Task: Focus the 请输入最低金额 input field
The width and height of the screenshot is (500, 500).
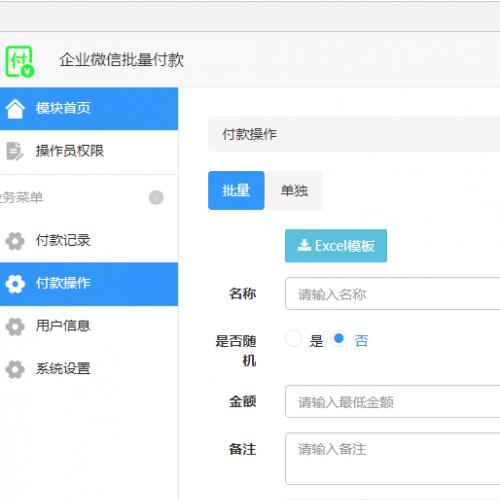Action: 393,402
